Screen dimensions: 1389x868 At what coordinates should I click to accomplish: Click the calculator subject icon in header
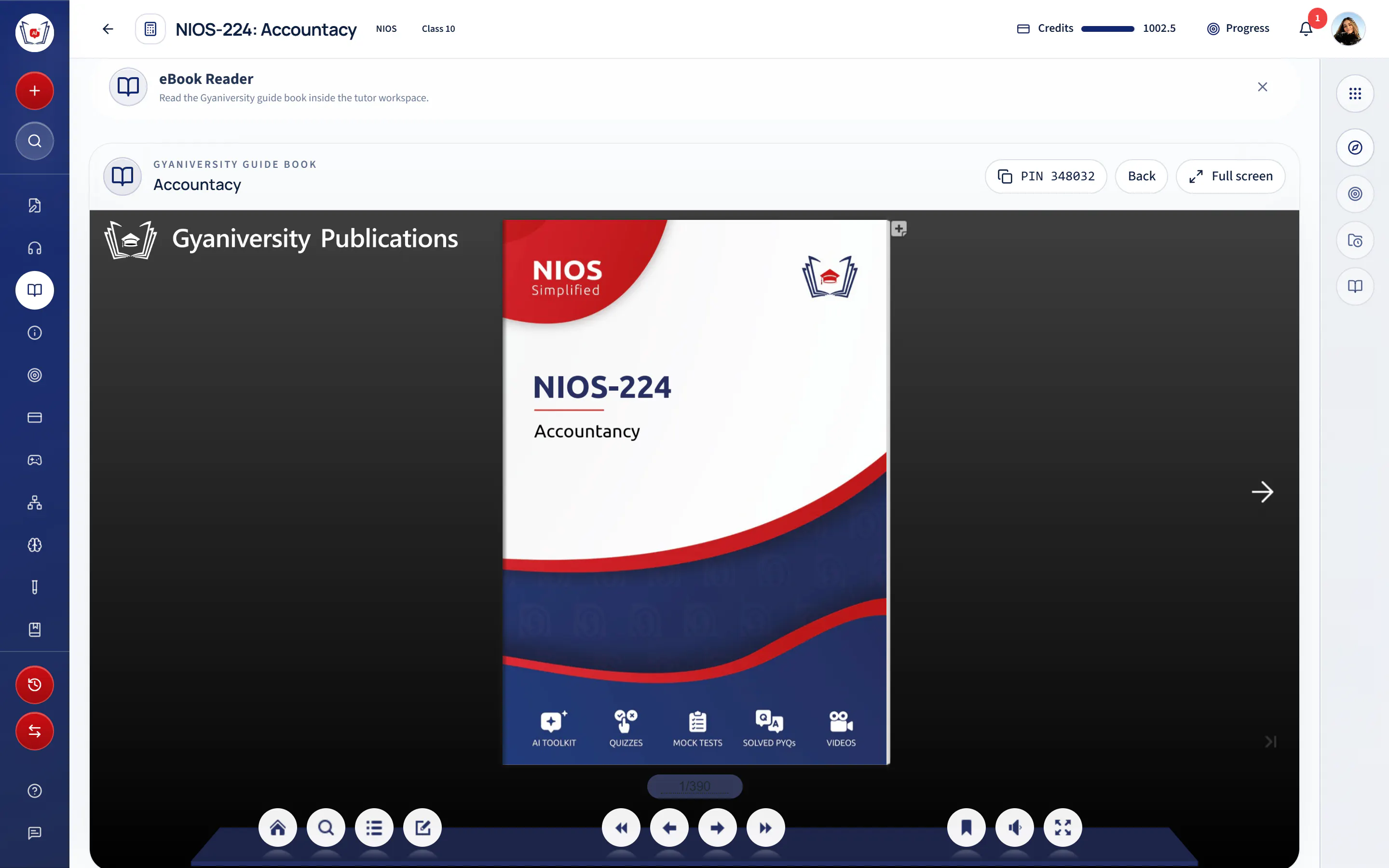[x=150, y=29]
